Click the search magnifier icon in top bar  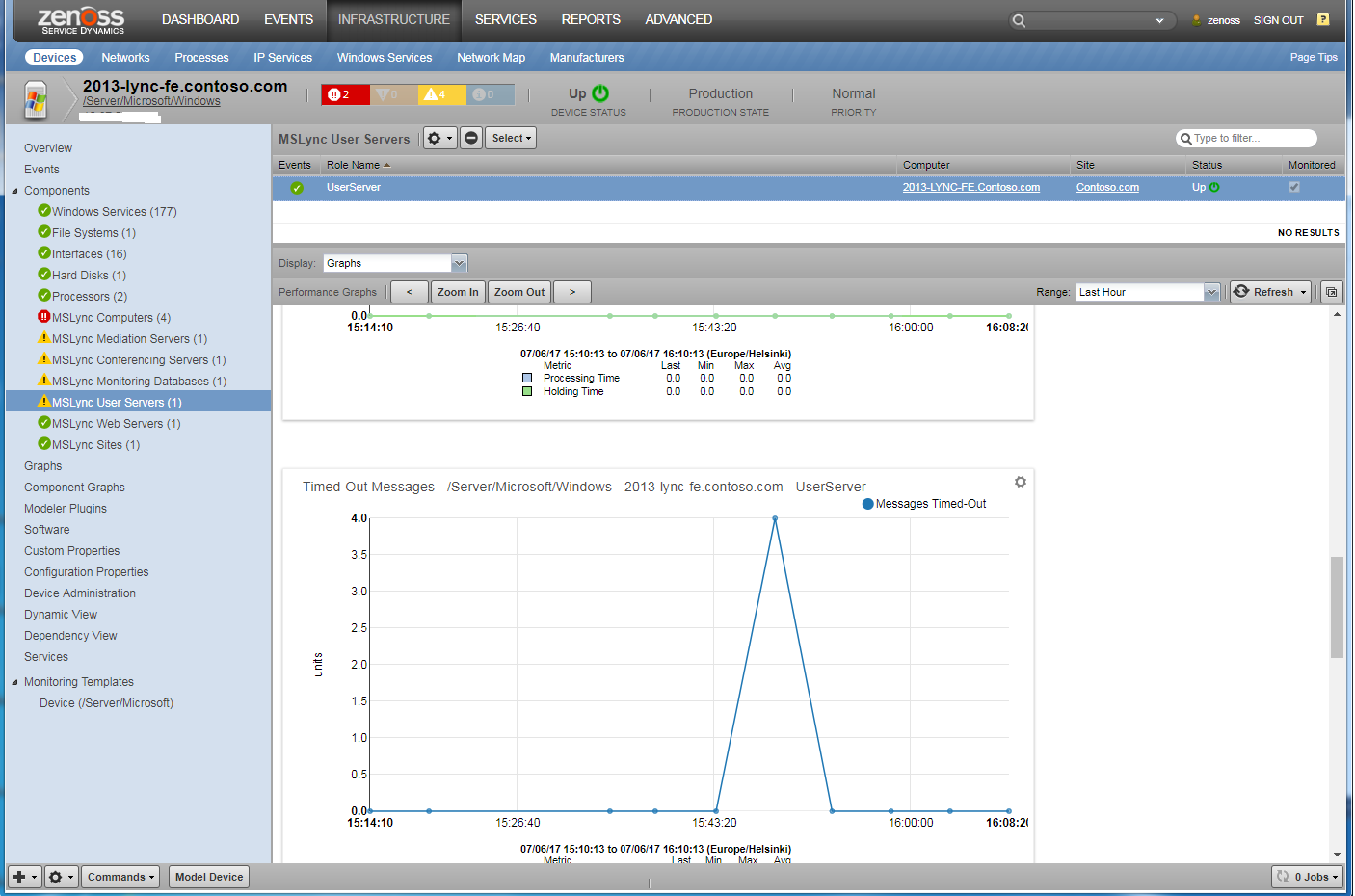click(1019, 20)
